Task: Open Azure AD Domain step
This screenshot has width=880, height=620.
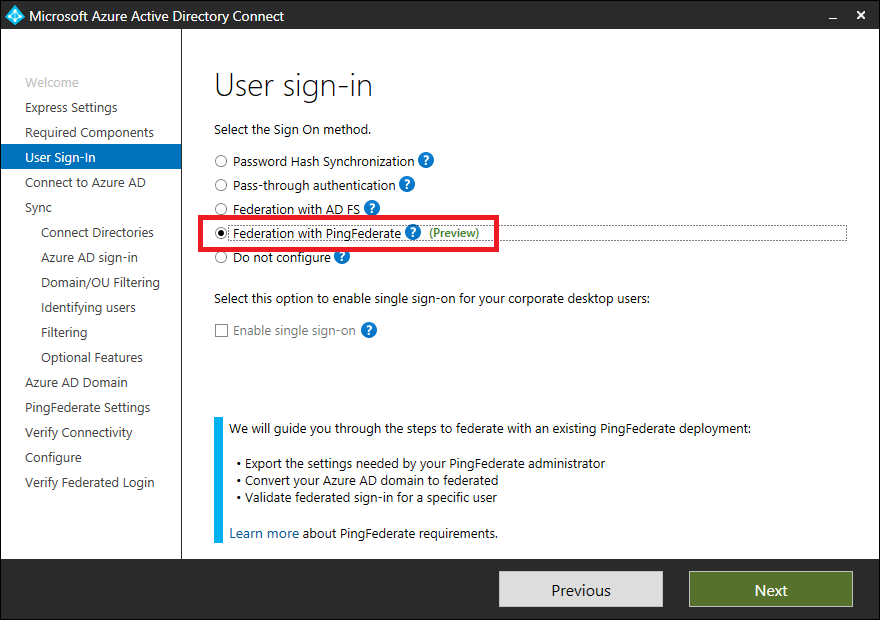Action: 76,382
